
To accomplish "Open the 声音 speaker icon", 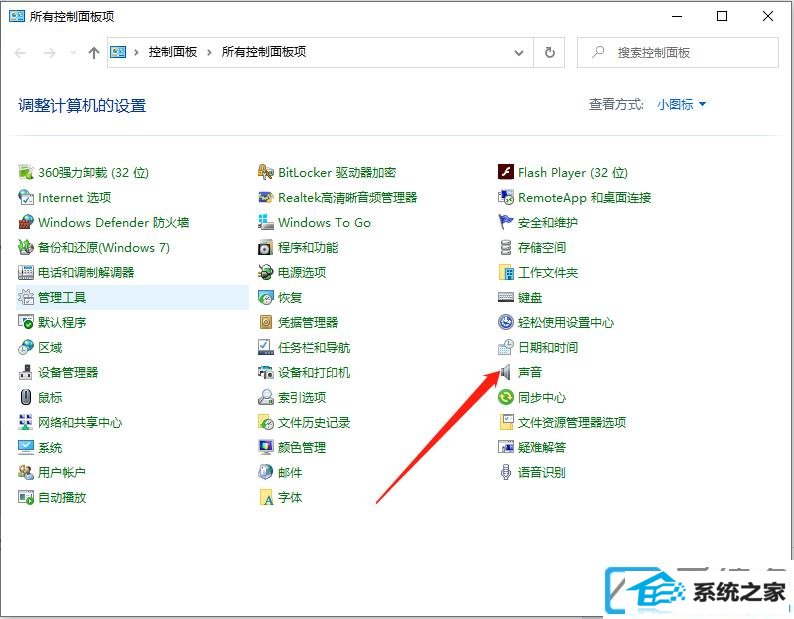I will [505, 372].
